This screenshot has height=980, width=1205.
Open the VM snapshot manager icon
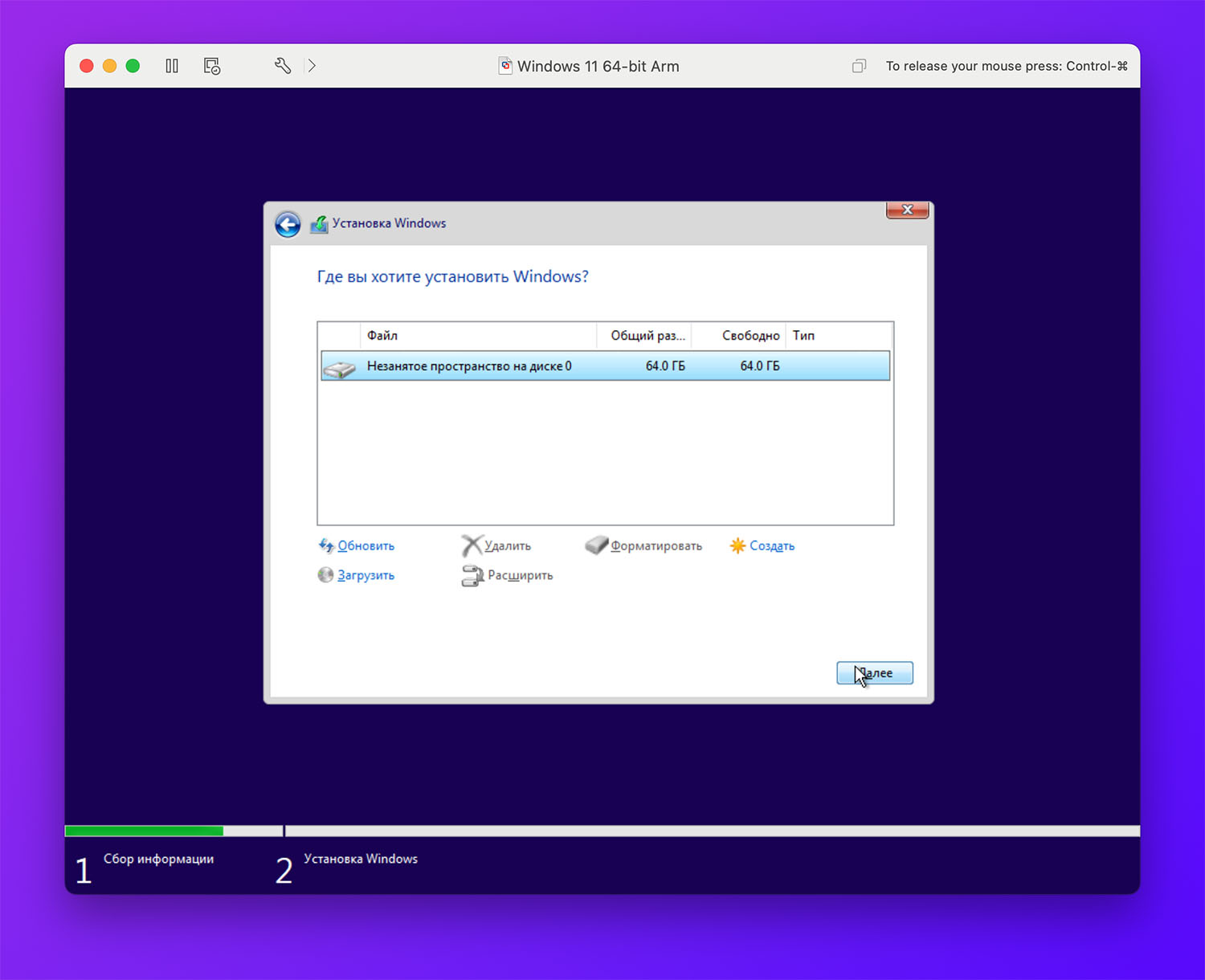(x=212, y=66)
